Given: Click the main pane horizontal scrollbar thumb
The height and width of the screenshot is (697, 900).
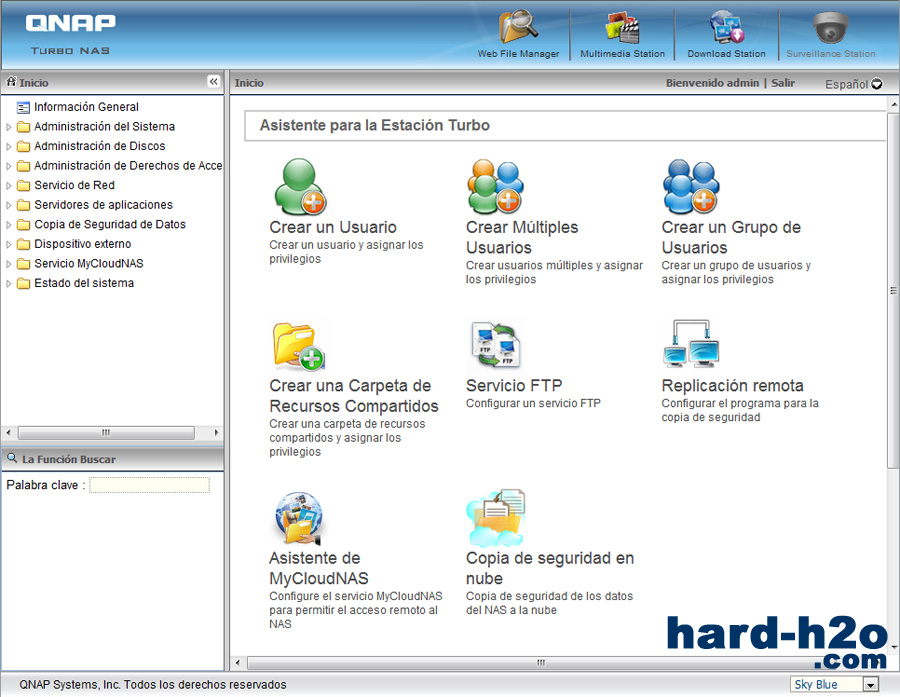Looking at the screenshot, I should [540, 663].
